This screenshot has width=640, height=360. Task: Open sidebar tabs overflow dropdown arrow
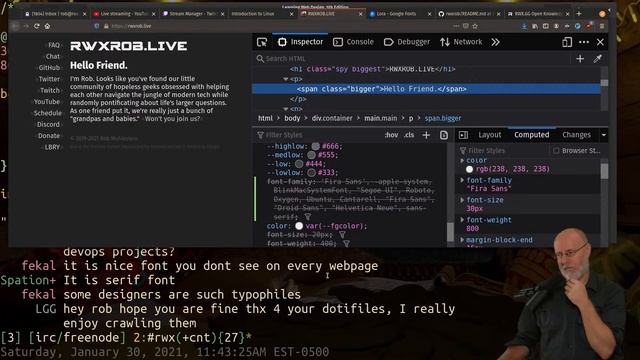604,135
